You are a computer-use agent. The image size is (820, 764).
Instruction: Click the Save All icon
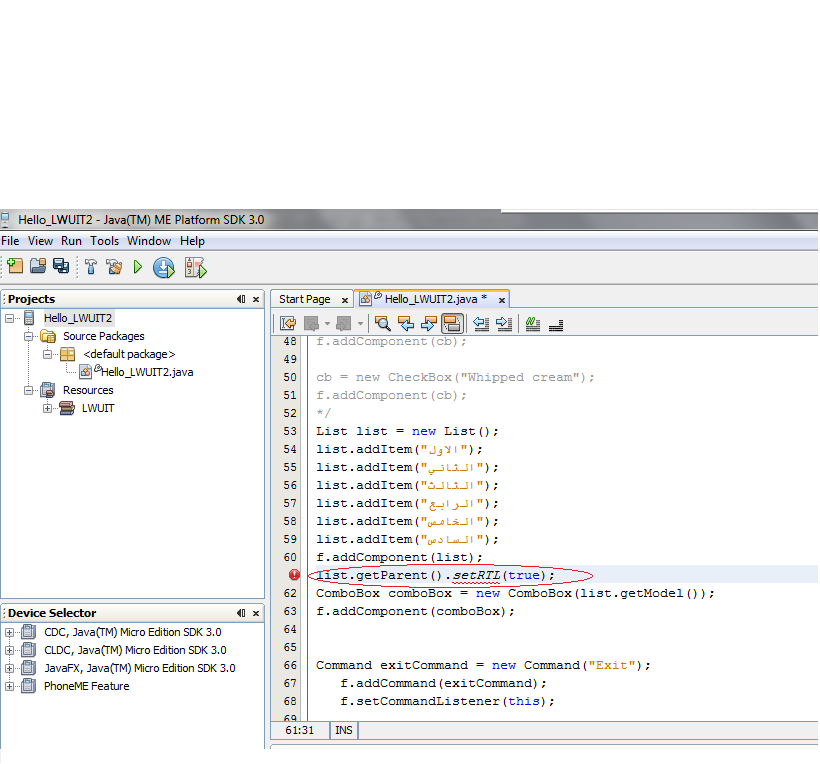pyautogui.click(x=61, y=267)
